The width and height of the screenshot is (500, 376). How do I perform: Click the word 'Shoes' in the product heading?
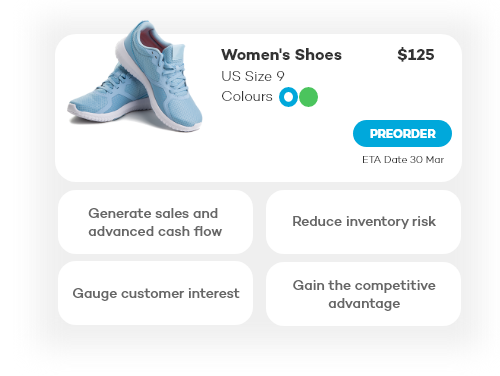[x=318, y=55]
